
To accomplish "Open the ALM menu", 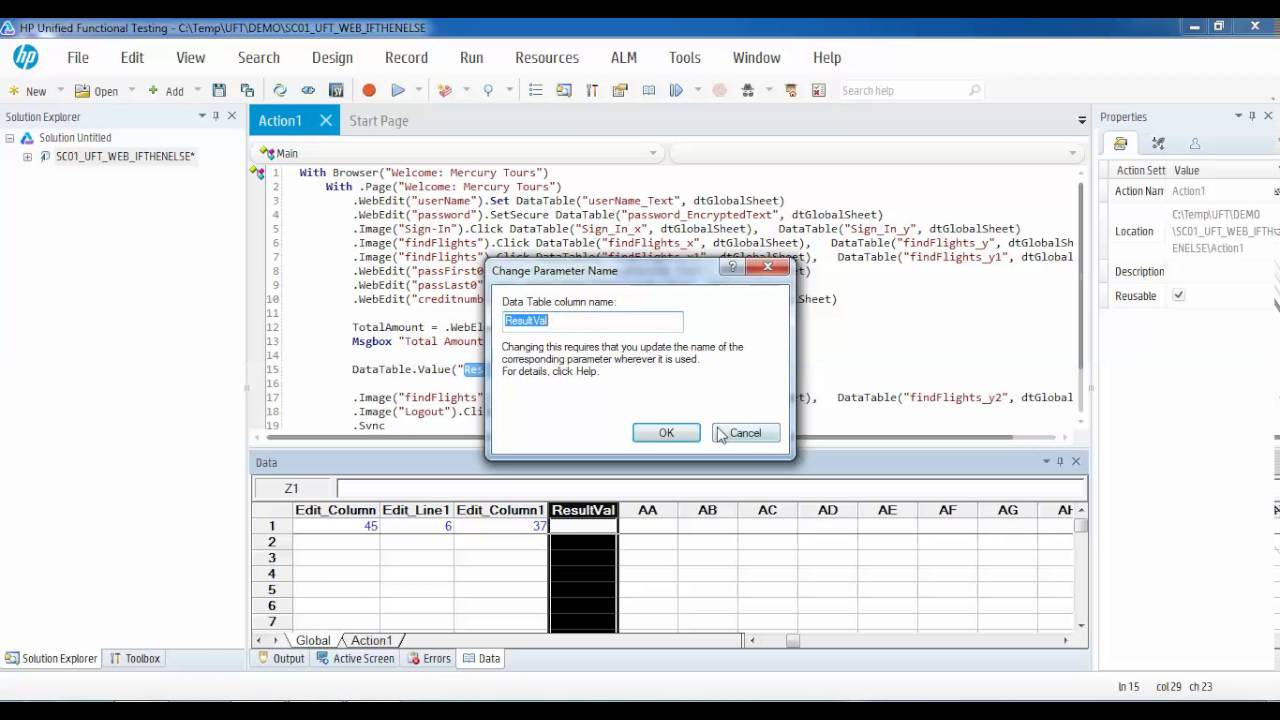I will pos(624,57).
